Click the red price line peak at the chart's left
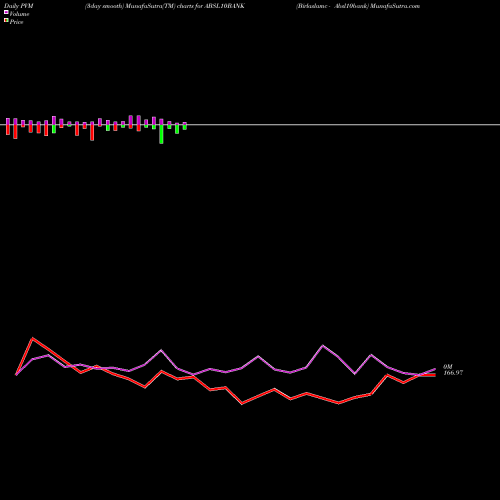Image resolution: width=500 pixels, height=500 pixels. point(33,339)
